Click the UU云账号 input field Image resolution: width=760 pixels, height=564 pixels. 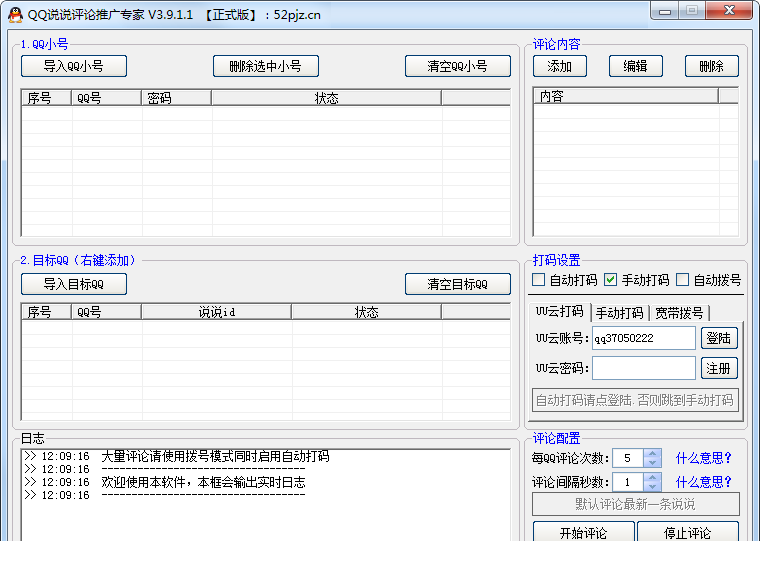[x=644, y=338]
